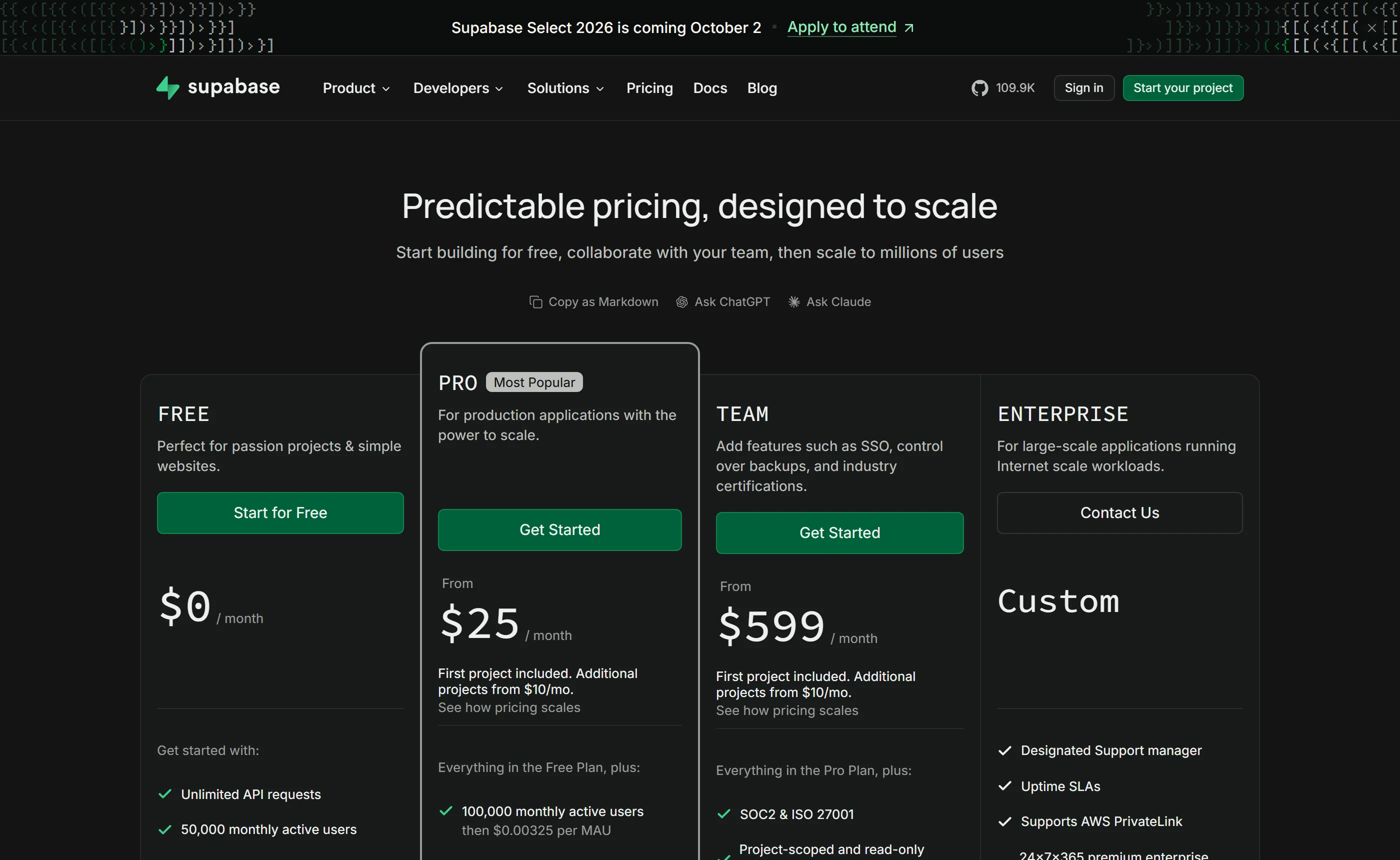1400x860 pixels.
Task: Click the text then $0.00325 per MAU
Action: pyautogui.click(x=536, y=830)
